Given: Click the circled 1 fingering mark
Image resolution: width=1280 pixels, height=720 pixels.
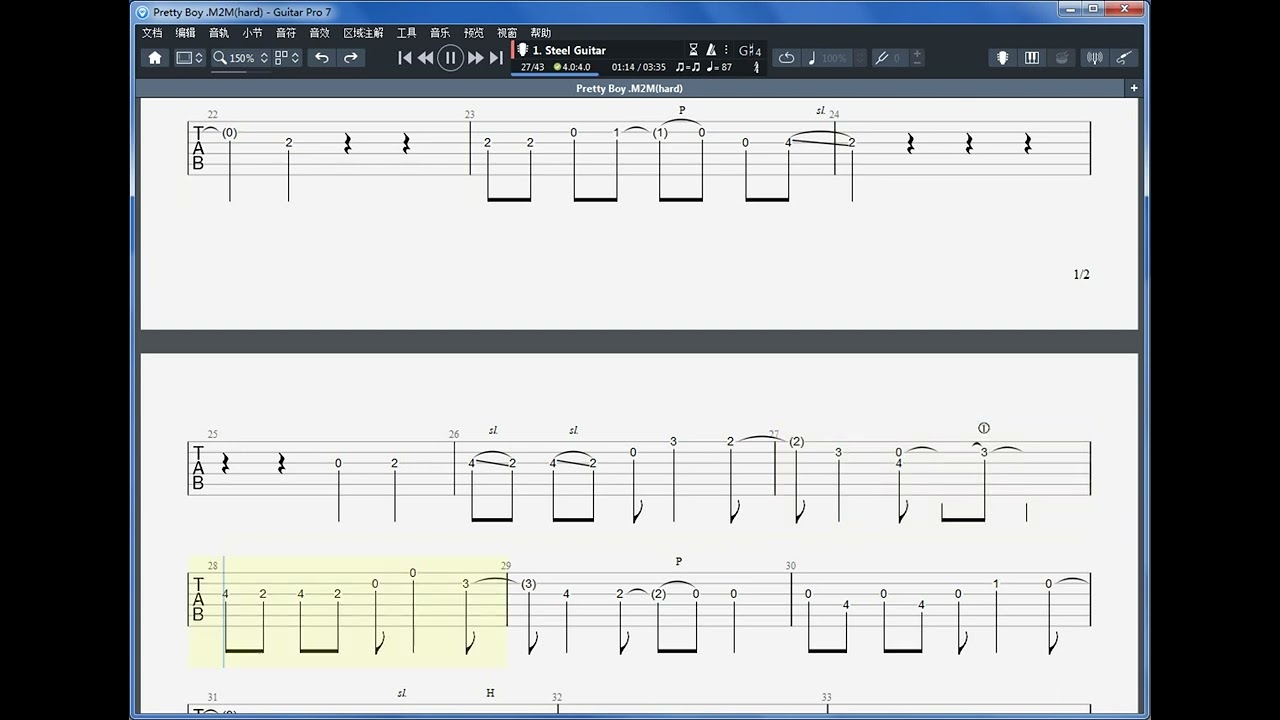Looking at the screenshot, I should [983, 428].
